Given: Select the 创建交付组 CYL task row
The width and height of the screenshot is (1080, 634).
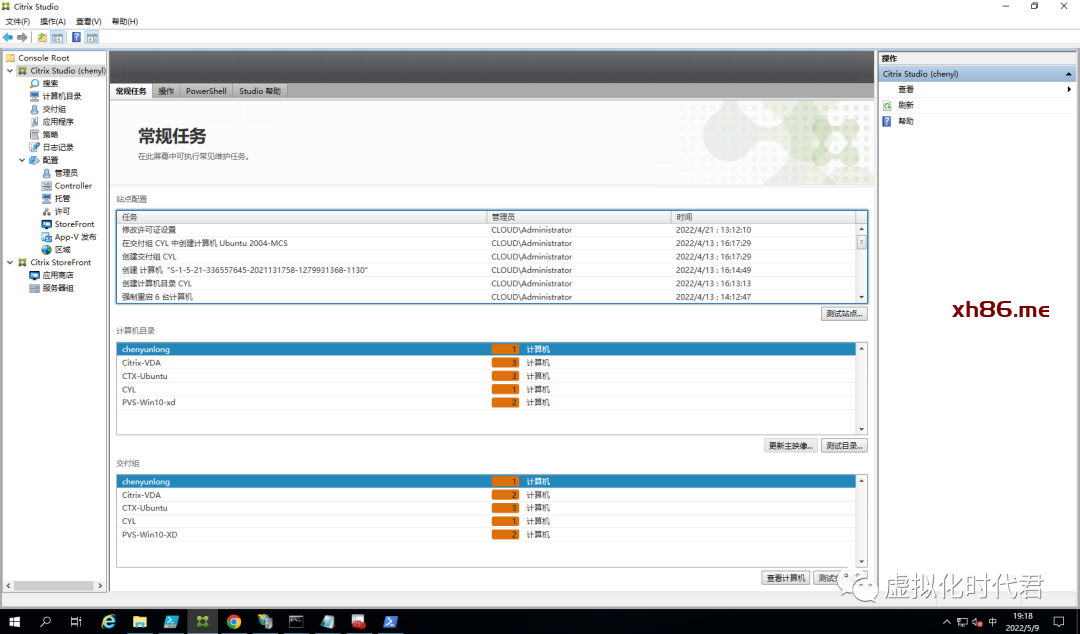Looking at the screenshot, I should click(x=486, y=257).
